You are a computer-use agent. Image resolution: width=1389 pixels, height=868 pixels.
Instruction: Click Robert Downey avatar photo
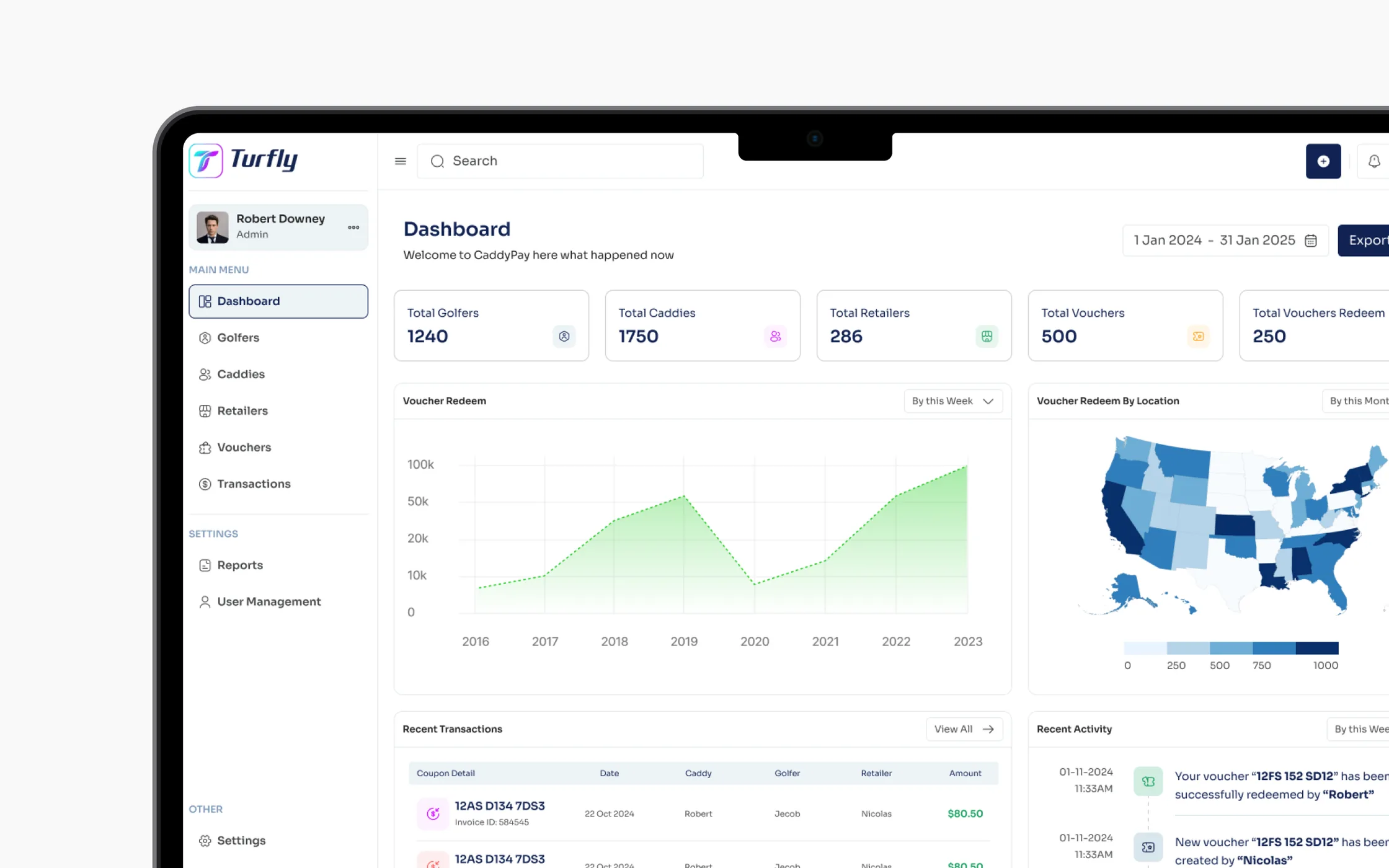[212, 228]
